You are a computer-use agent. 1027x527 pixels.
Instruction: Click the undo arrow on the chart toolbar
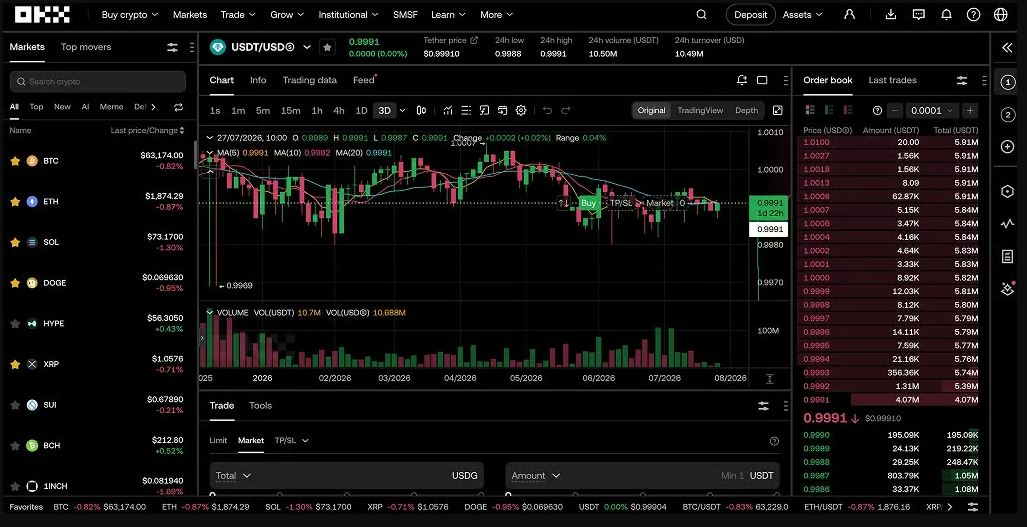point(548,111)
